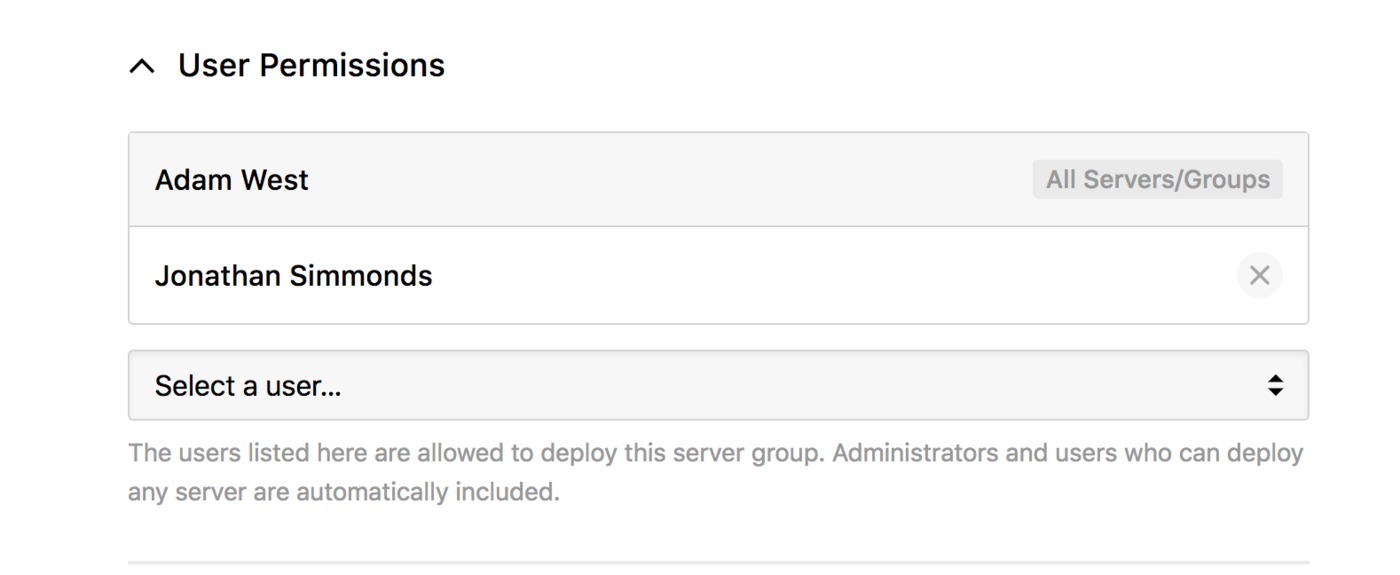Select the Jonathan Simmonds name
This screenshot has height=575, width=1400.
point(293,276)
